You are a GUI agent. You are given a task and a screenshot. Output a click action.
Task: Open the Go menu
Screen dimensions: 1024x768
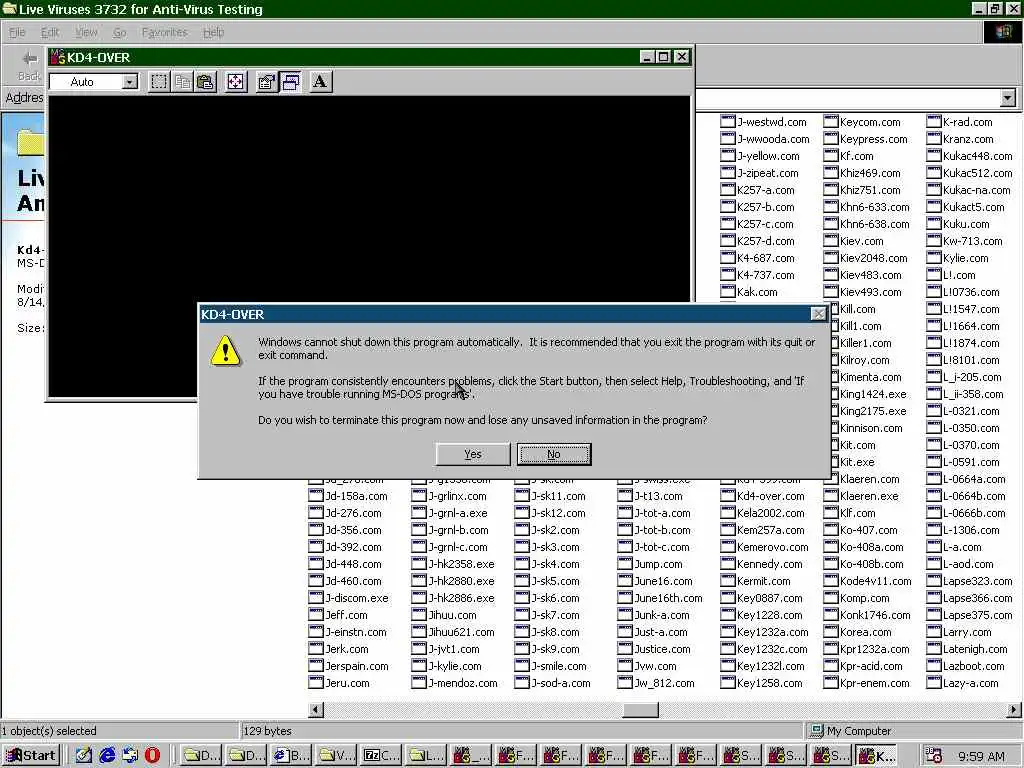pyautogui.click(x=120, y=32)
